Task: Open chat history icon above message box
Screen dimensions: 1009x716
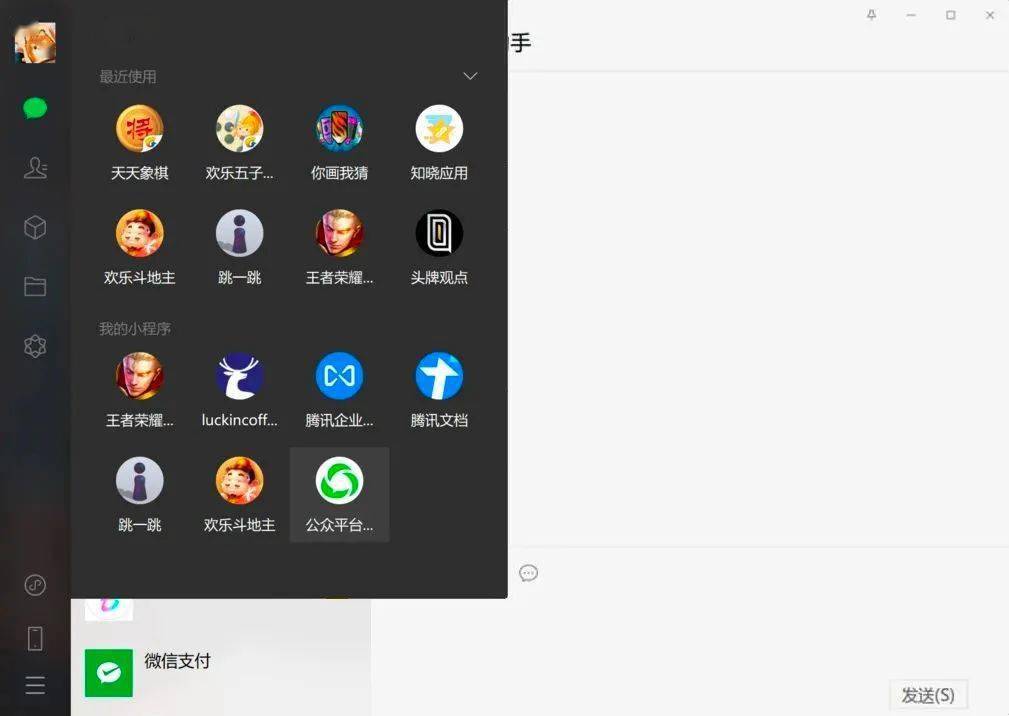Action: click(x=528, y=573)
